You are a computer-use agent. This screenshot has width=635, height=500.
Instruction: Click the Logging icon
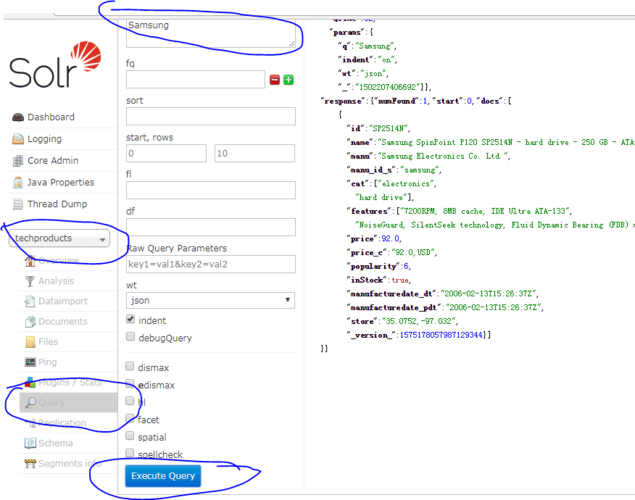(x=18, y=139)
